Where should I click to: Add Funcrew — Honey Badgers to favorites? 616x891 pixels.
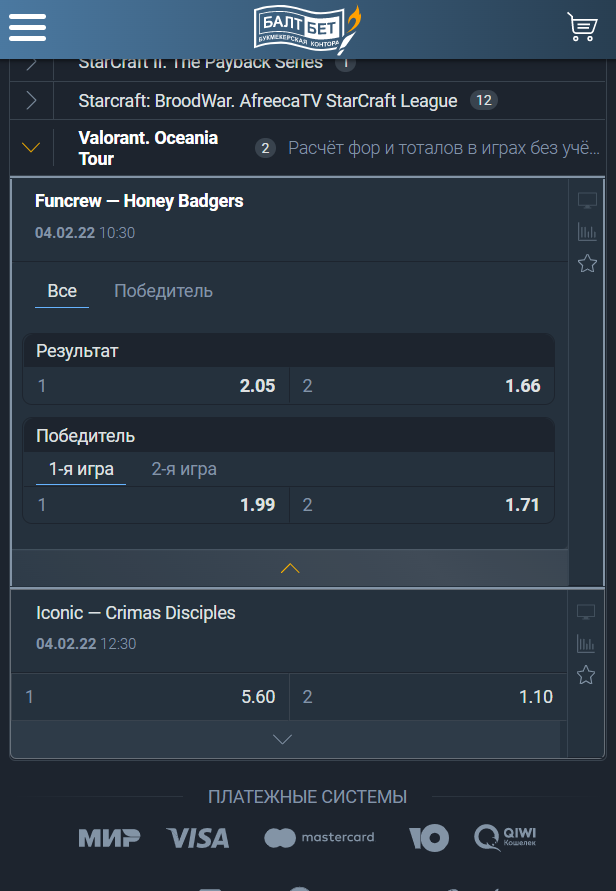(587, 263)
